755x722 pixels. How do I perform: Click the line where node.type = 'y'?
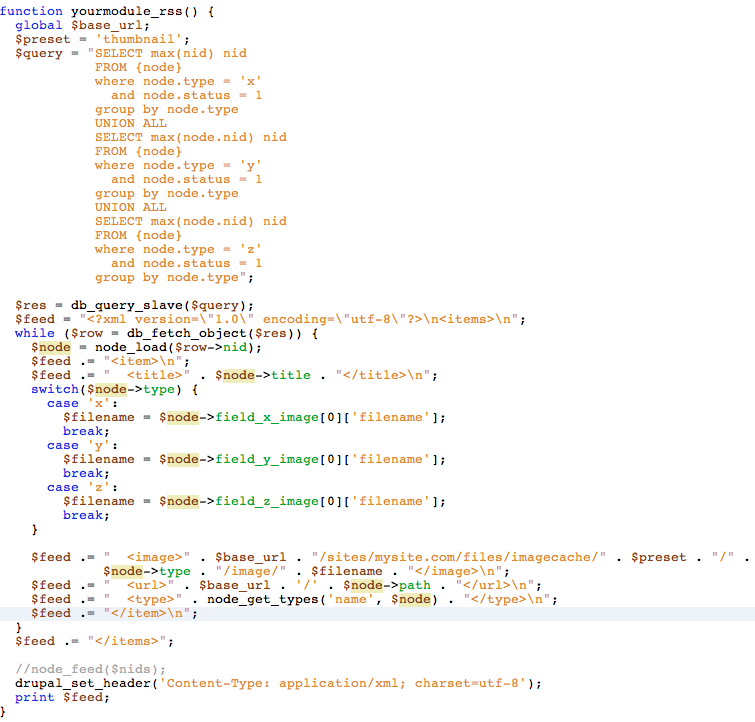[x=178, y=165]
